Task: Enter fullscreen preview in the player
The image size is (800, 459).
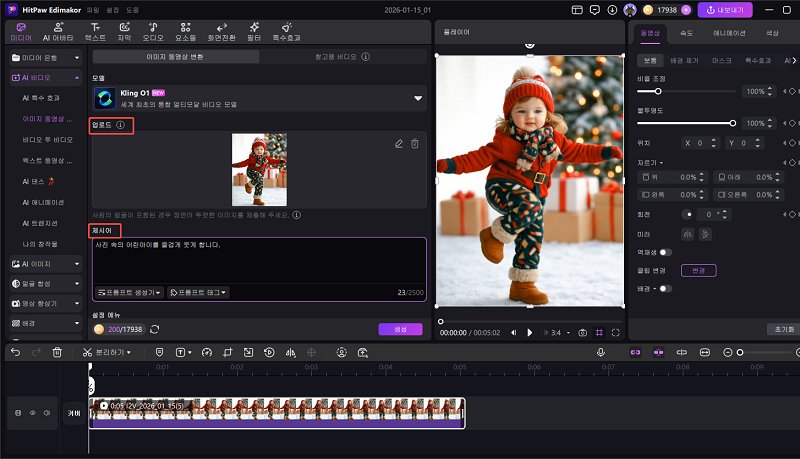Action: [x=616, y=332]
